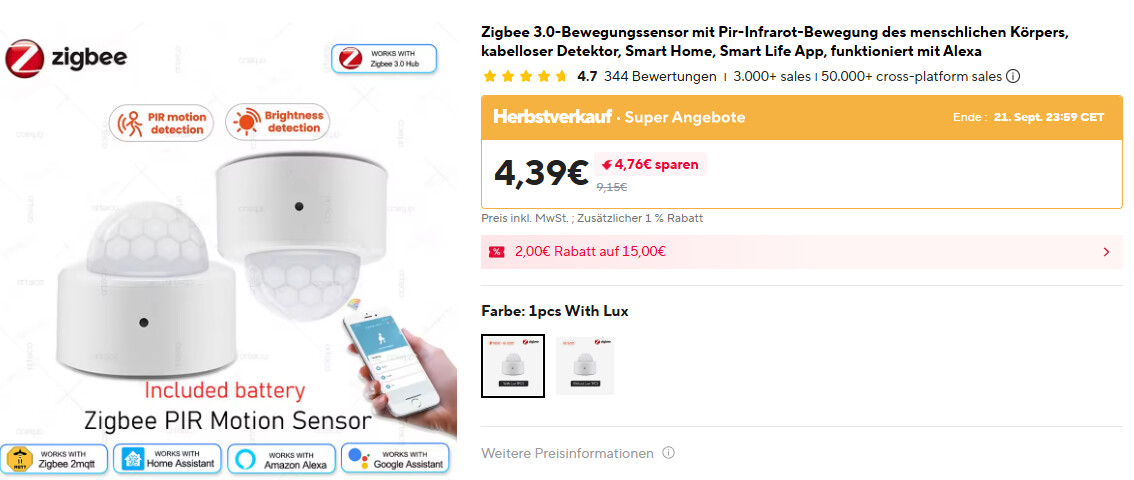This screenshot has height=480, width=1134.
Task: Click the info icon next to cross-platform sales
Action: pyautogui.click(x=1013, y=77)
